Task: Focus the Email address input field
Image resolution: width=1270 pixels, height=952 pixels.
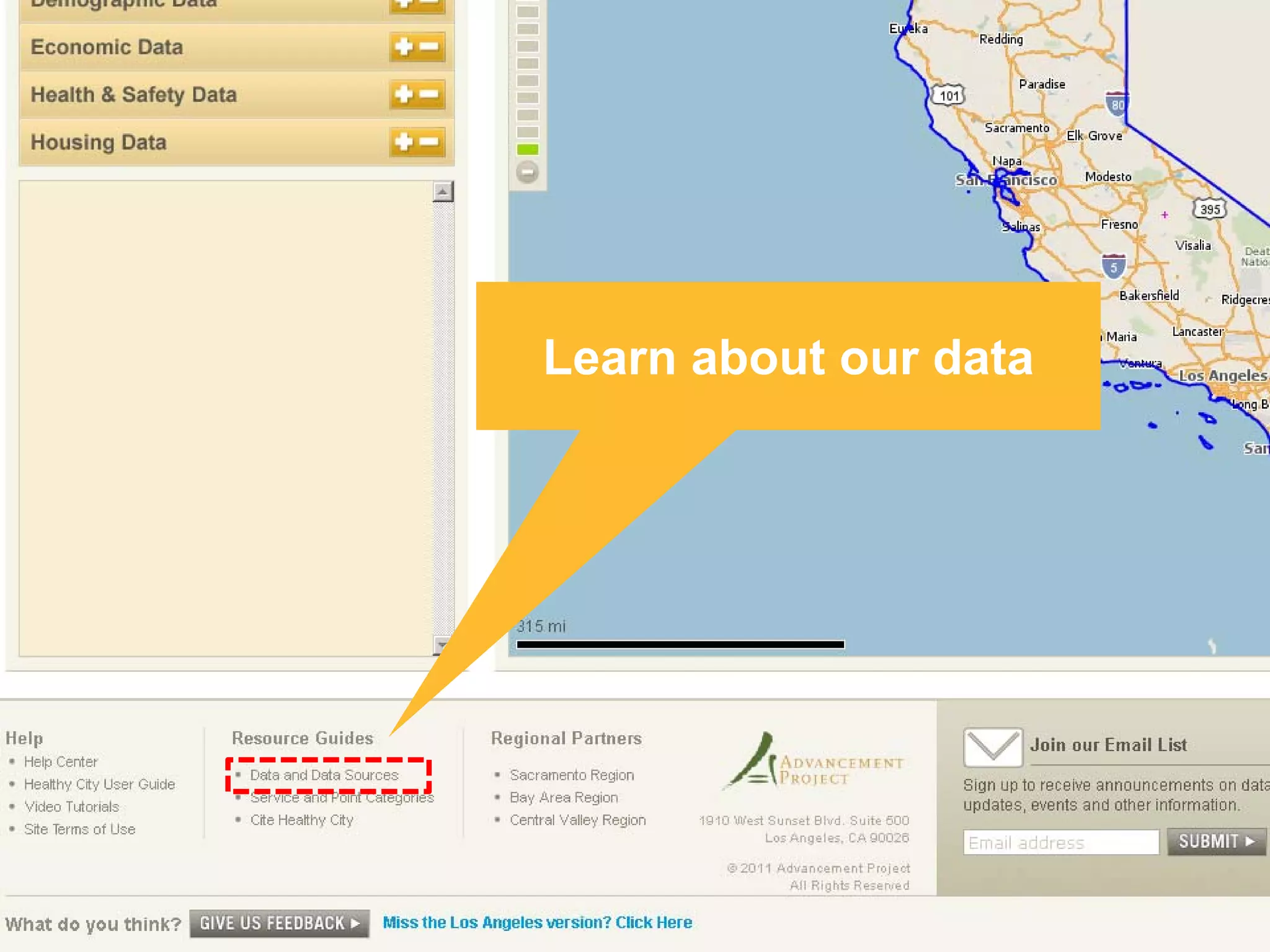Action: 1061,842
